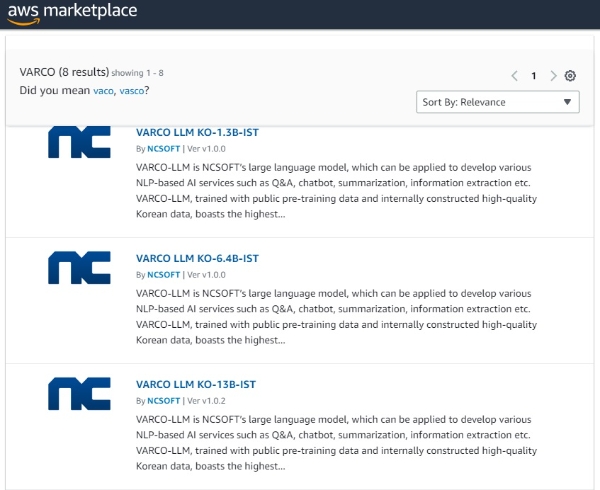
Task: Open NCSOFT vendor link under KO-6.4B-IST
Action: 163,275
